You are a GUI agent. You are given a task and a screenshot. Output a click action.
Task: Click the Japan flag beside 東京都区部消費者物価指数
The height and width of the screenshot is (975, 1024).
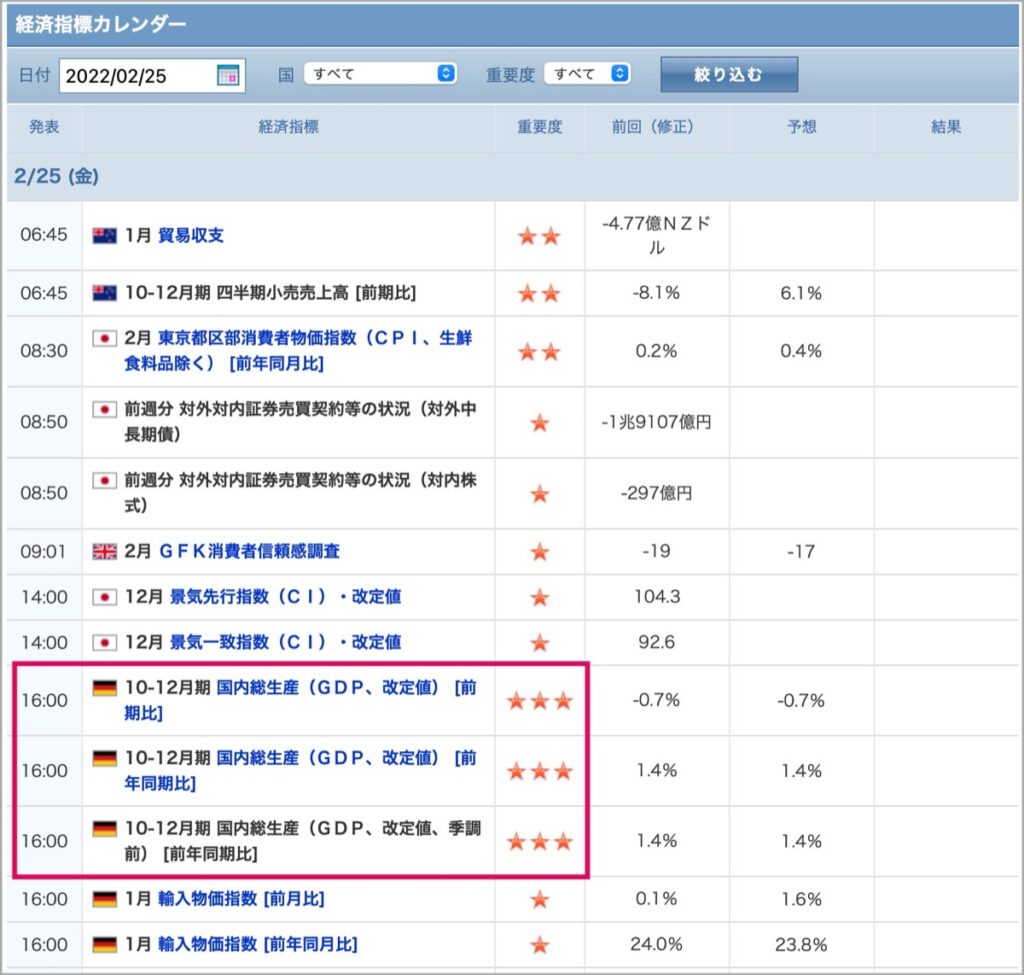click(x=104, y=338)
